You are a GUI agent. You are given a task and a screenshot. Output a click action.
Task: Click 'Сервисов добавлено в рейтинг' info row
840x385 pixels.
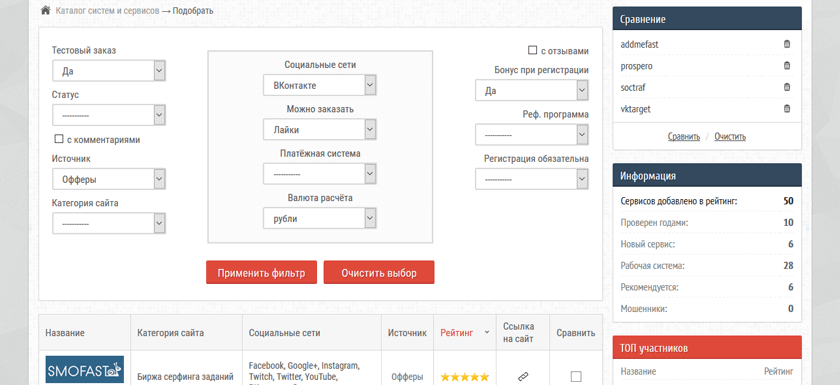point(707,201)
